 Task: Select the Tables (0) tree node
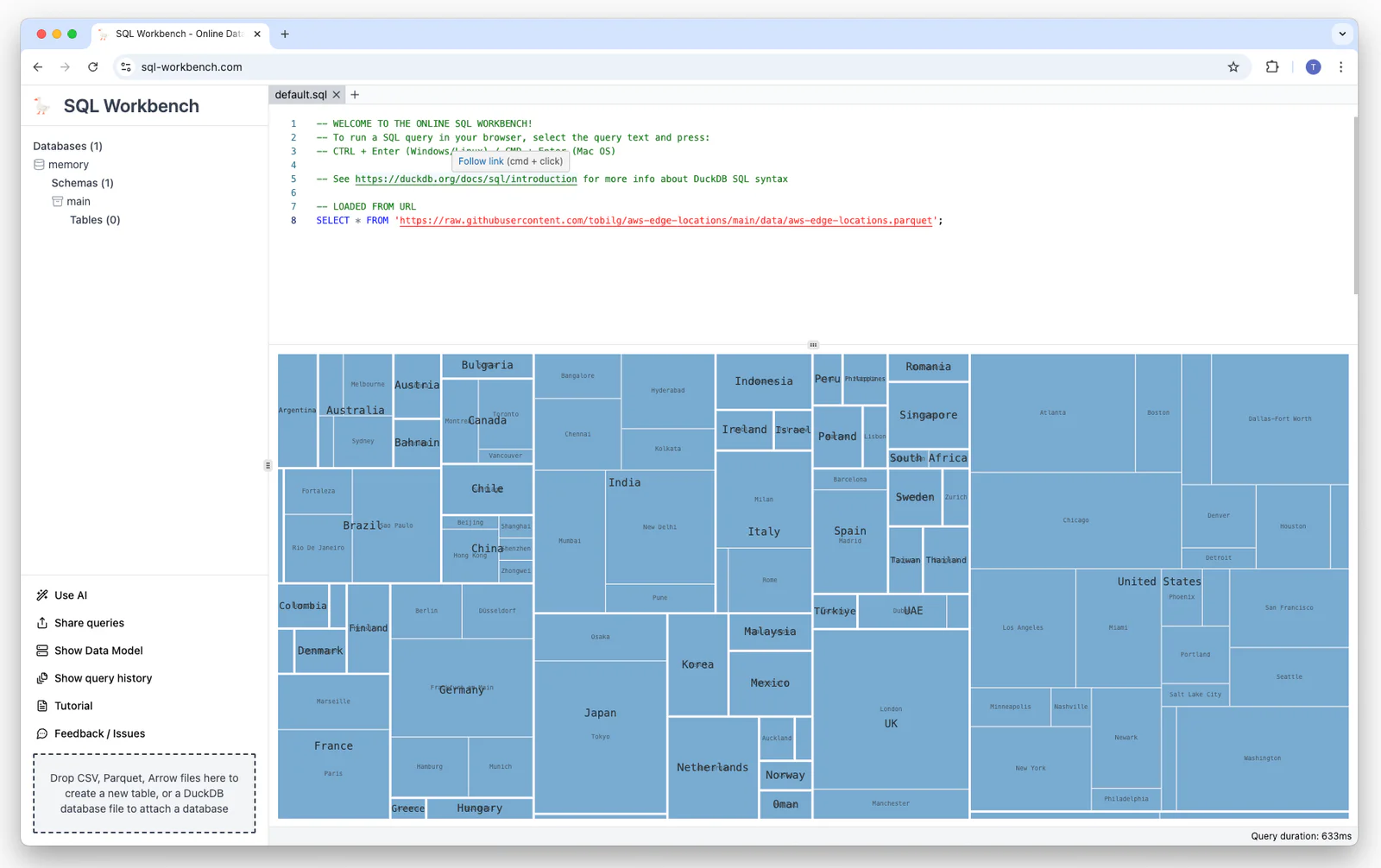tap(95, 220)
